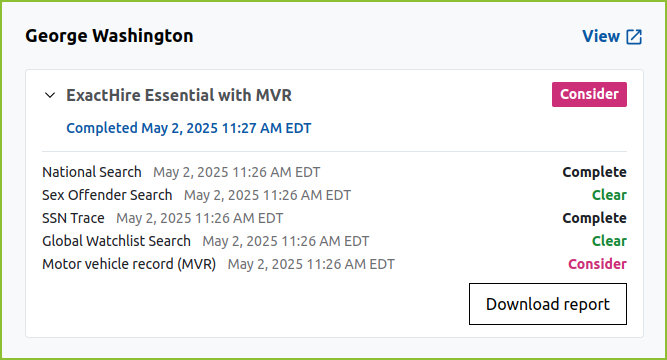This screenshot has width=667, height=360.
Task: Click the pink Consider status badge
Action: (x=589, y=94)
